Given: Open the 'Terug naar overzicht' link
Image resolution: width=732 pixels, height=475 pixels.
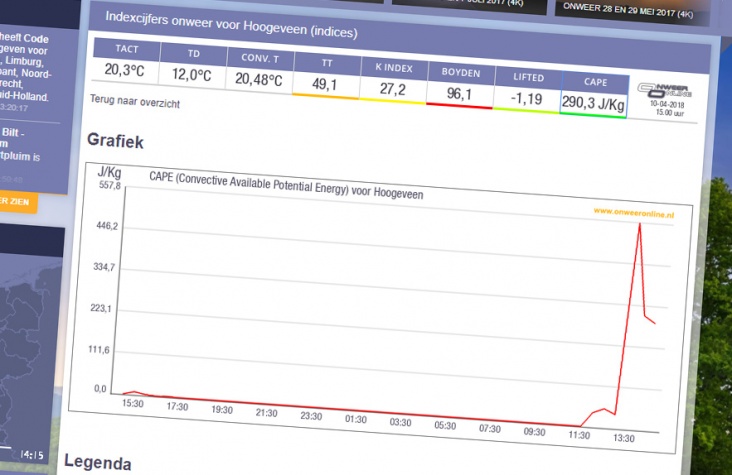Looking at the screenshot, I should point(133,102).
